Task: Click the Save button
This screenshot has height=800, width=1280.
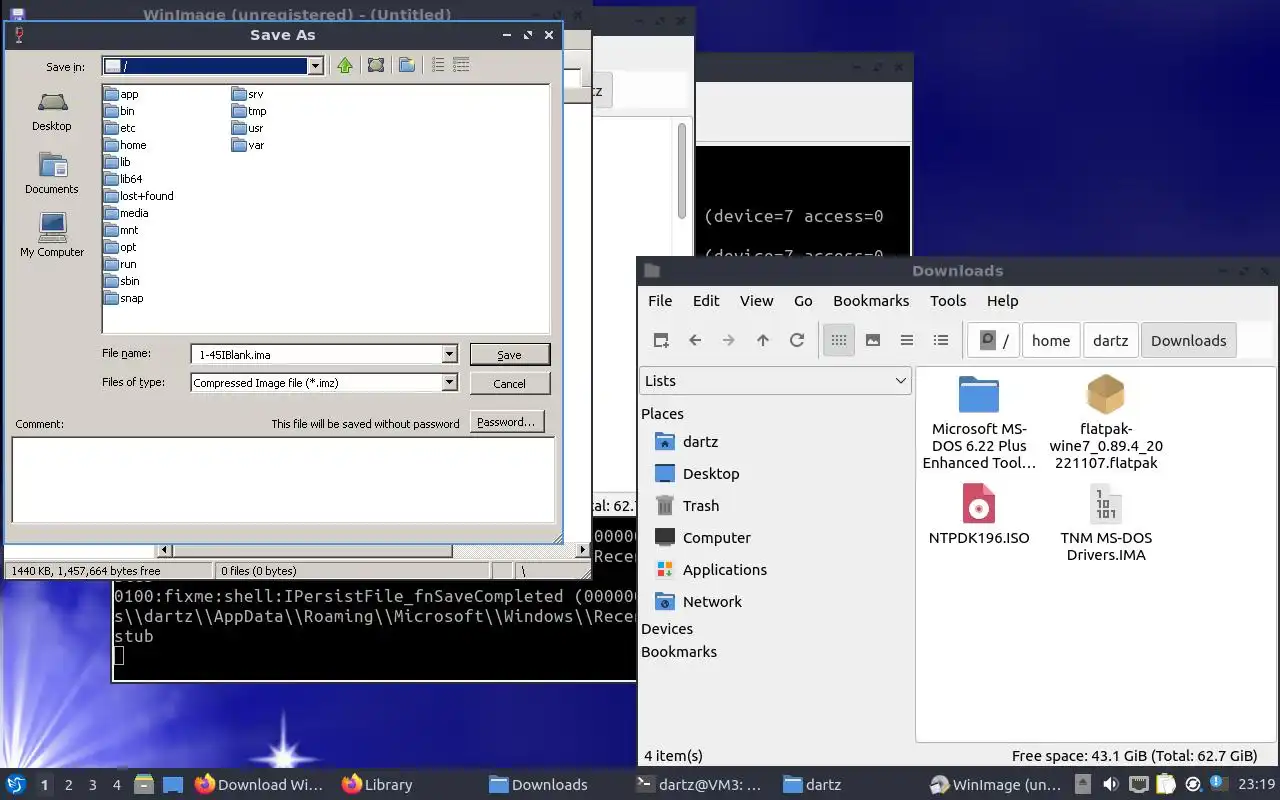Action: (x=509, y=355)
